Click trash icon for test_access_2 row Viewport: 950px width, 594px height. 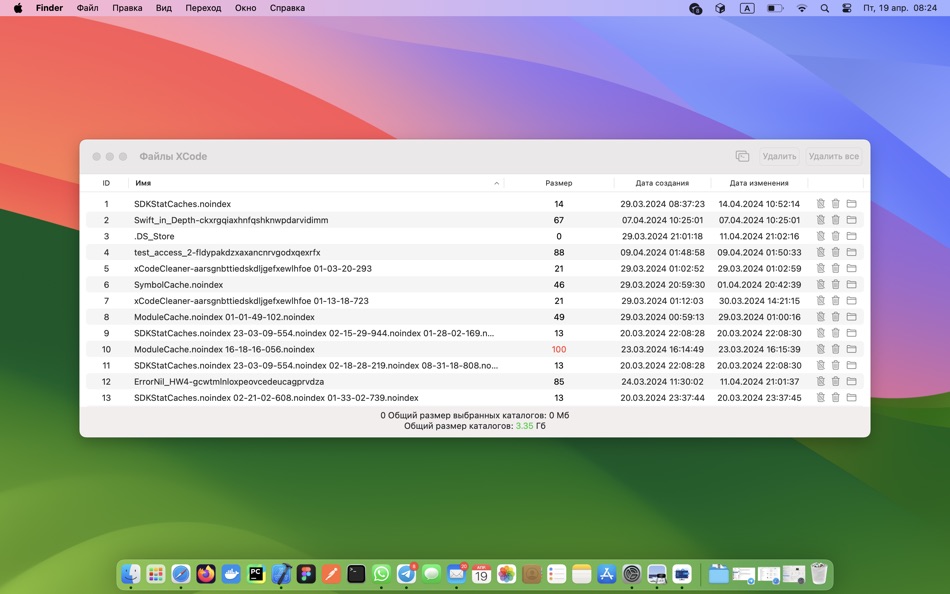[835, 252]
